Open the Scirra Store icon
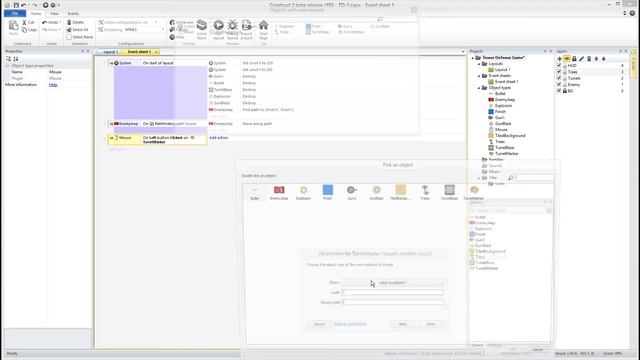The image size is (640, 360). (202, 26)
